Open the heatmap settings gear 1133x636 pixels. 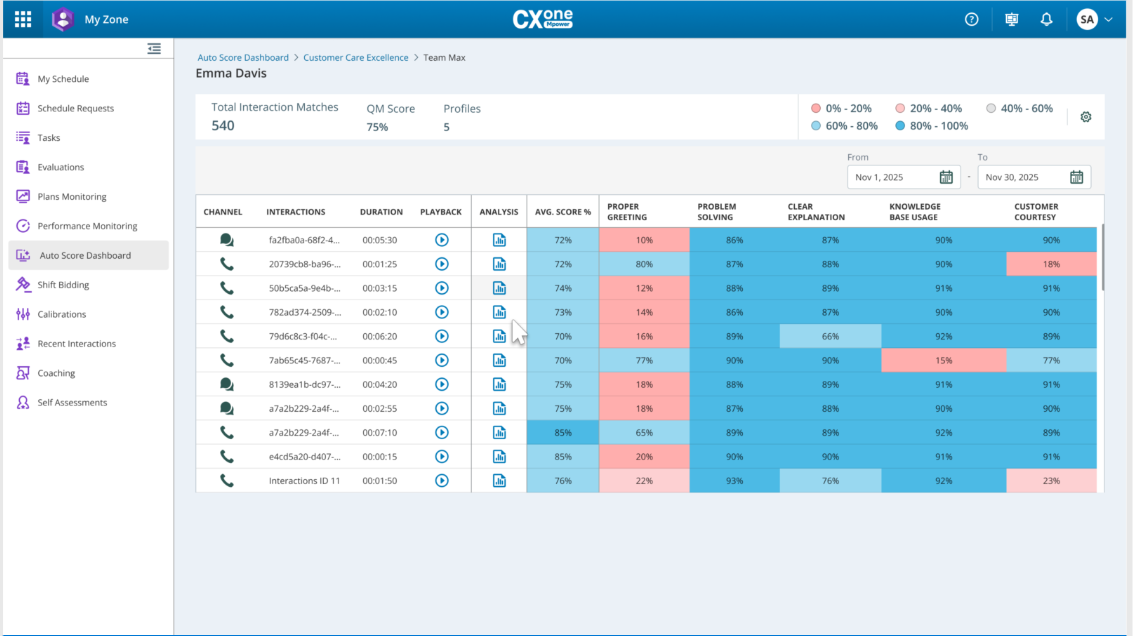tap(1086, 117)
